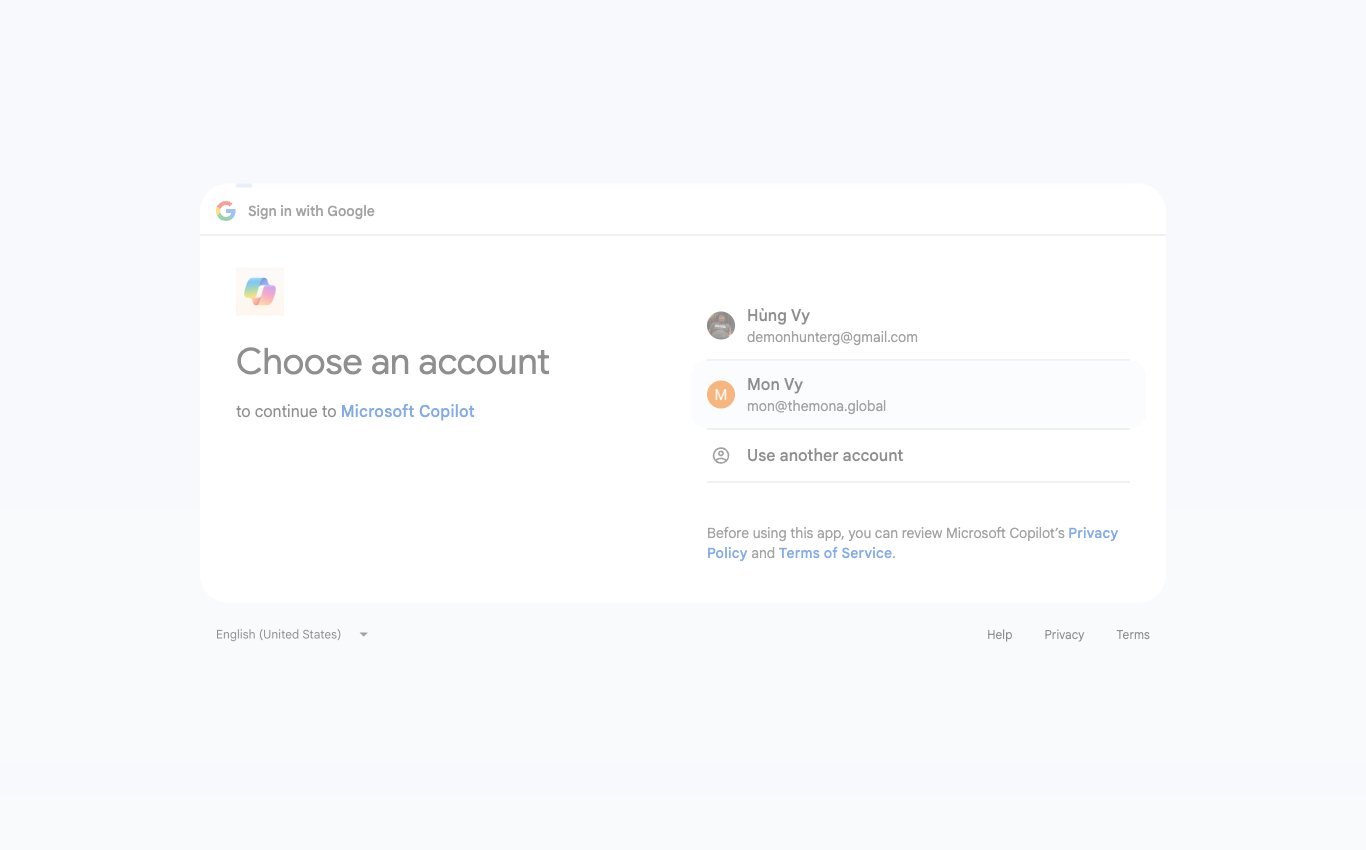1366x850 pixels.
Task: Open the Privacy footer link
Action: [x=1064, y=635]
